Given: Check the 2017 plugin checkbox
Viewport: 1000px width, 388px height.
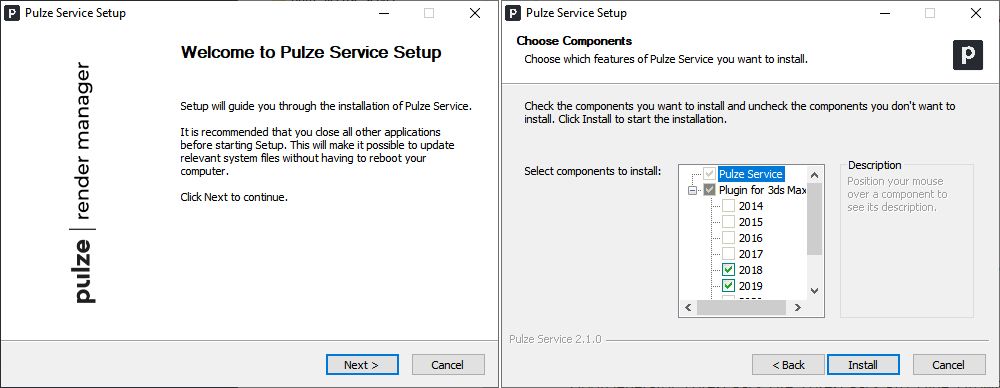Looking at the screenshot, I should (728, 254).
